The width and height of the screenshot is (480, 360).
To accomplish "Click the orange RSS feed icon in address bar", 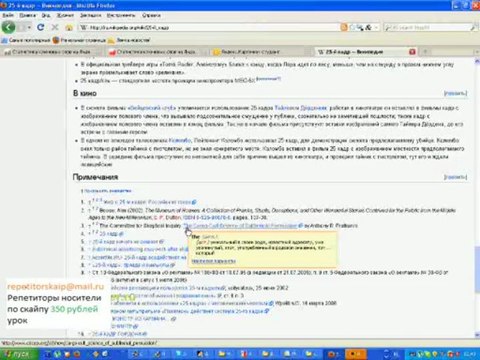I will point(344,27).
